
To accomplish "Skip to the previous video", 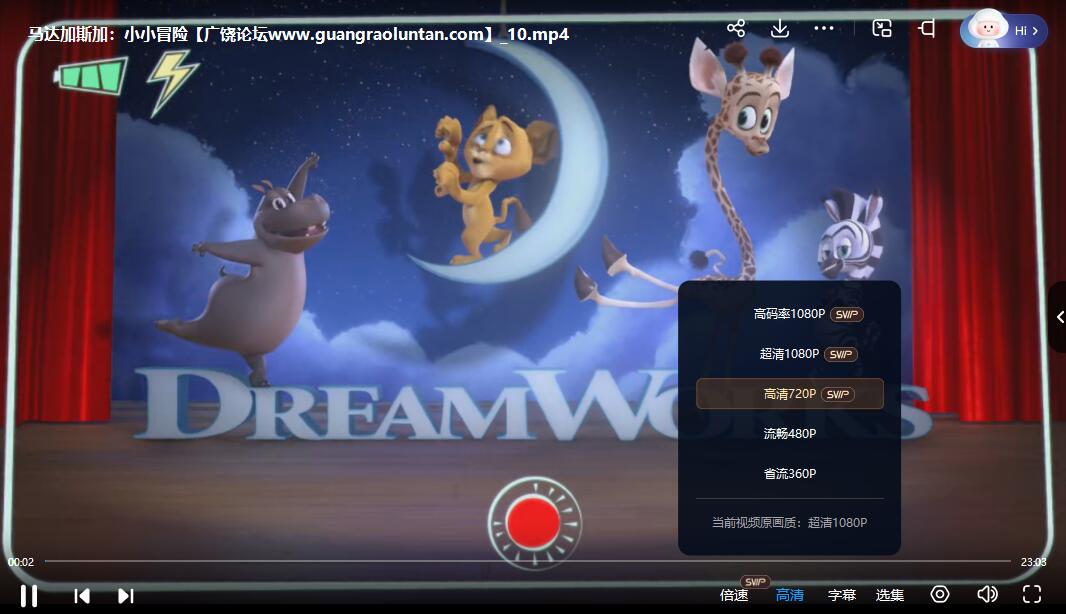I will coord(82,596).
